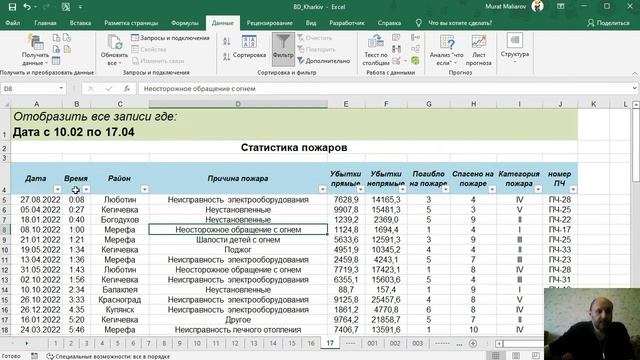Sort descending Z to A
Screen dimensions: 640x360
227,56
